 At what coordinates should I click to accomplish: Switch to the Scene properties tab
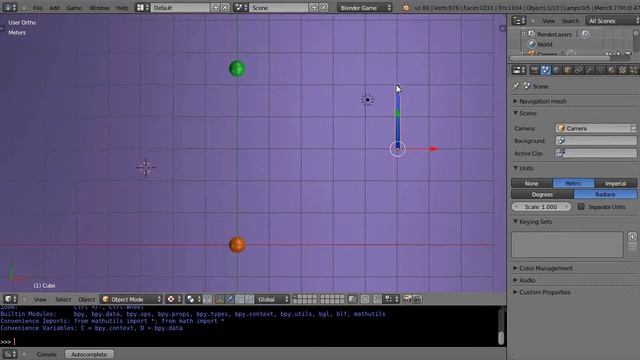click(x=546, y=70)
